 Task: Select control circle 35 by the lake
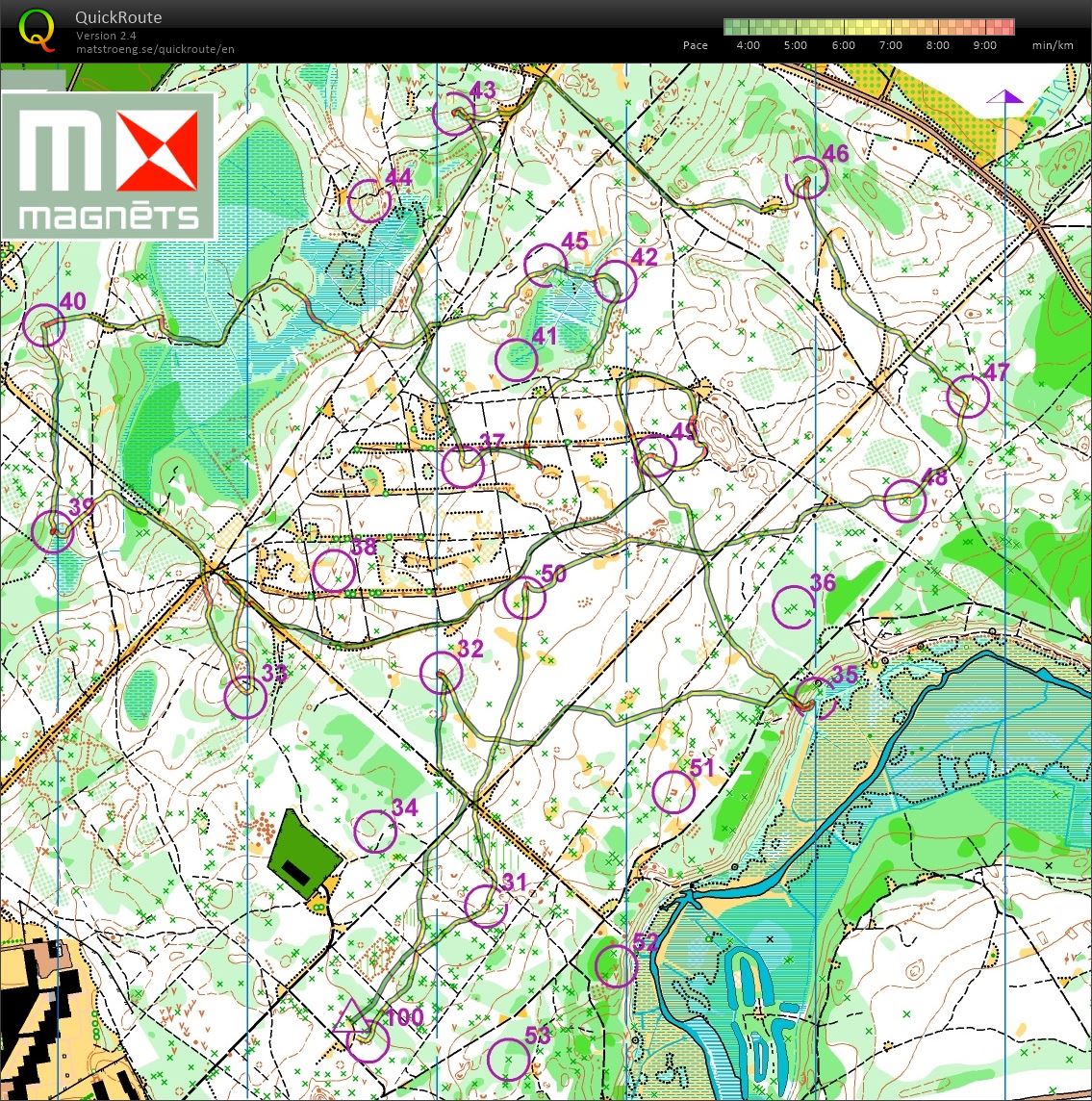point(817,698)
